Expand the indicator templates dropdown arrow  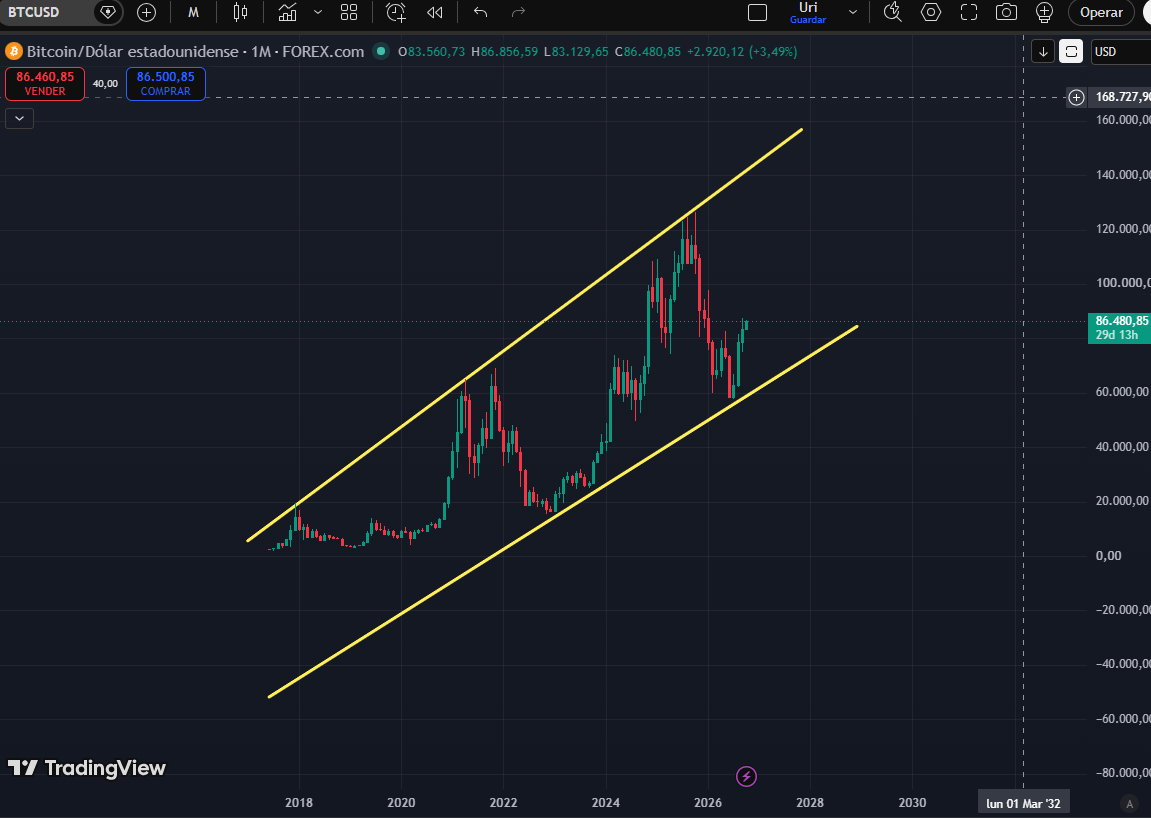tap(318, 12)
